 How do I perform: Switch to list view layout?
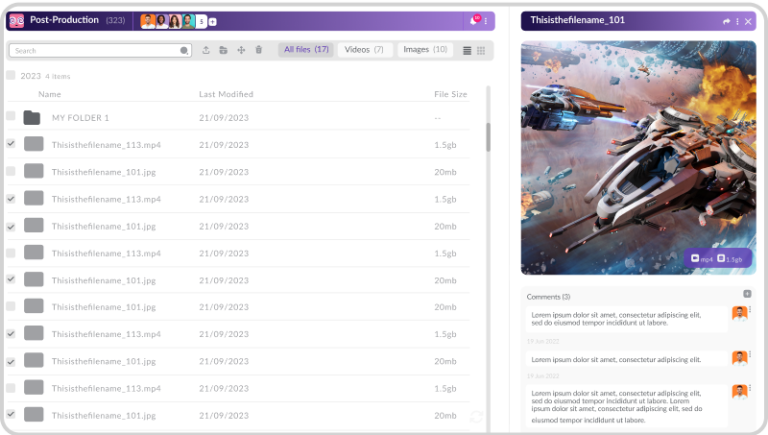[467, 50]
